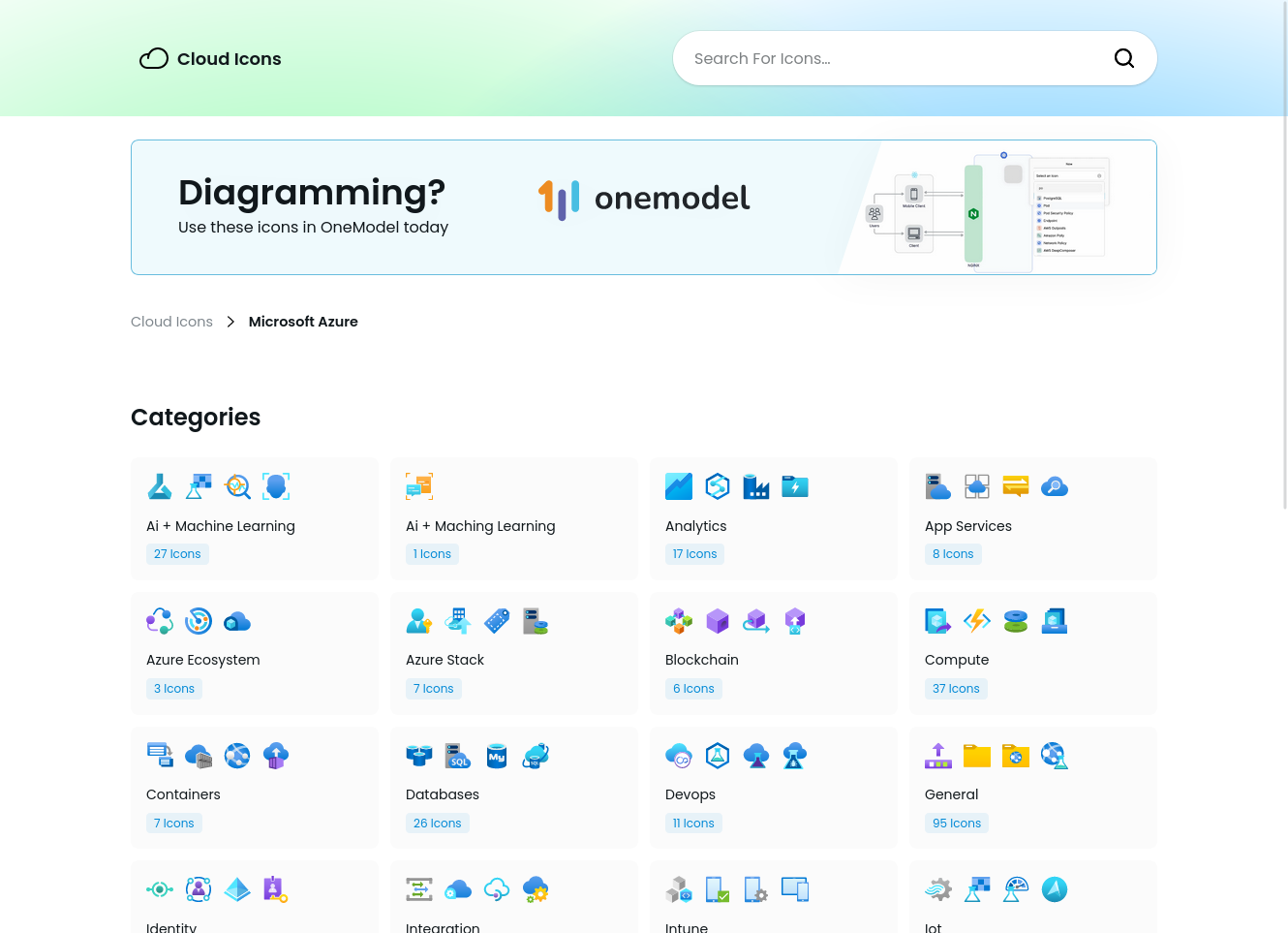Open the Compute category title
Screen dimensions: 1288x933
[x=957, y=660]
